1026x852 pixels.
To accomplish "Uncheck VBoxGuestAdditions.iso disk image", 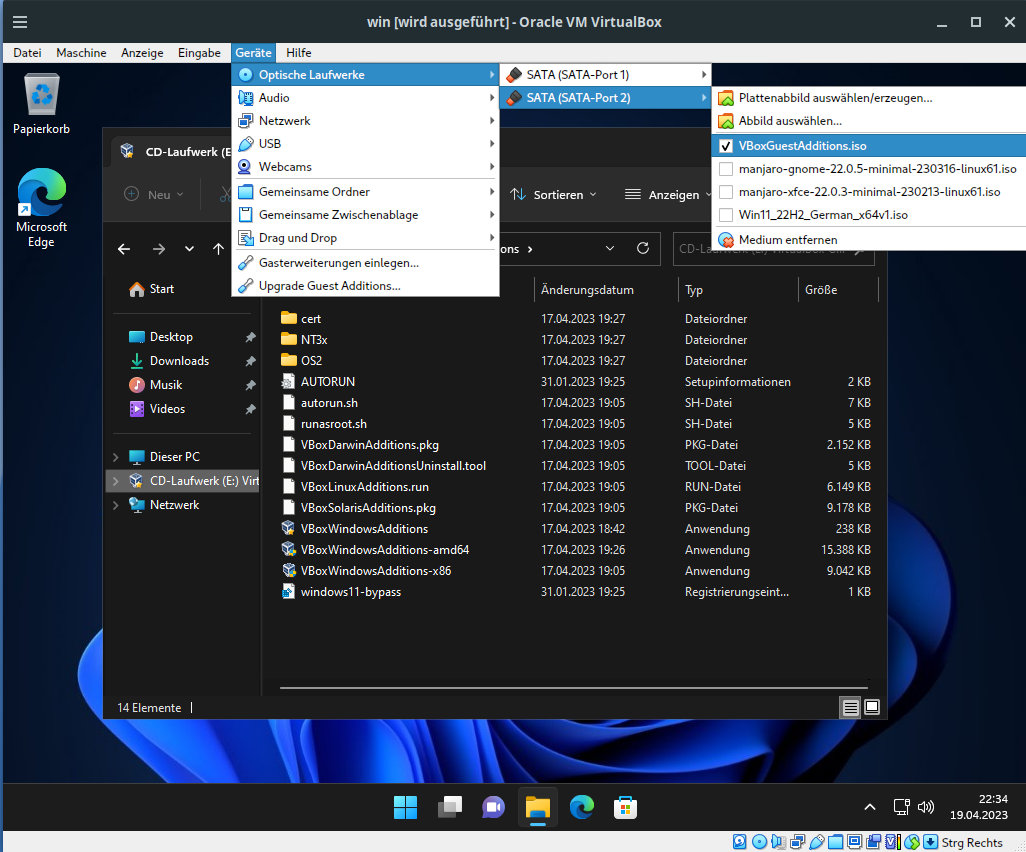I will pyautogui.click(x=726, y=146).
